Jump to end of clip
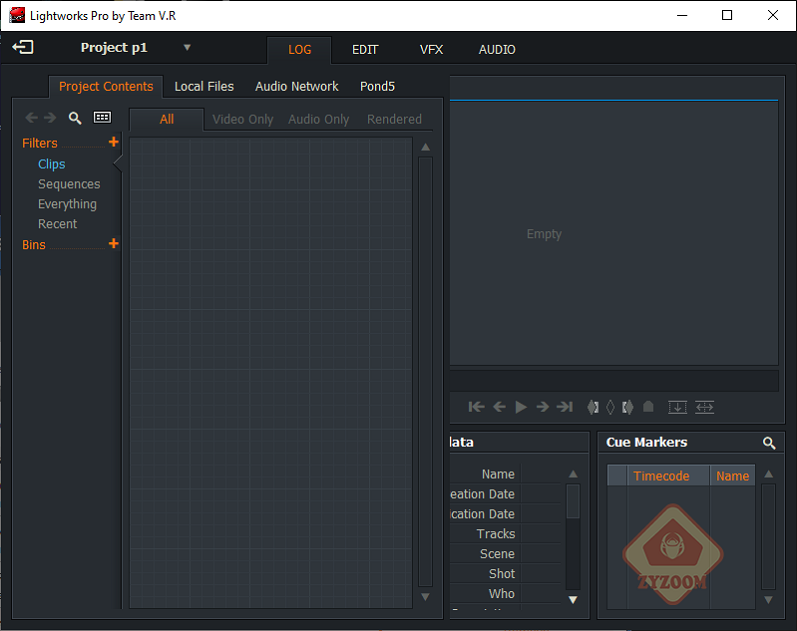 tap(565, 407)
